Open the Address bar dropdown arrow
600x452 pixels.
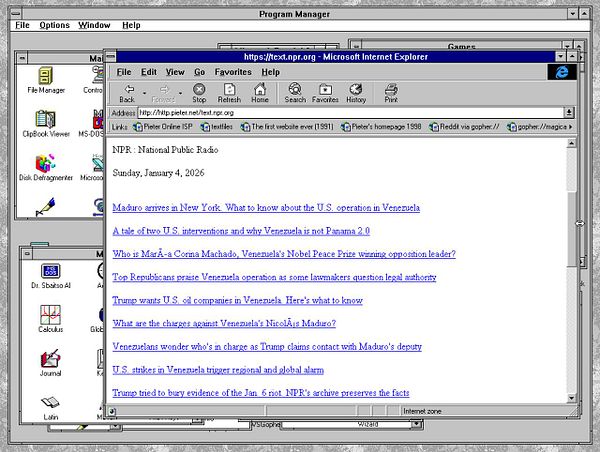(x=569, y=113)
